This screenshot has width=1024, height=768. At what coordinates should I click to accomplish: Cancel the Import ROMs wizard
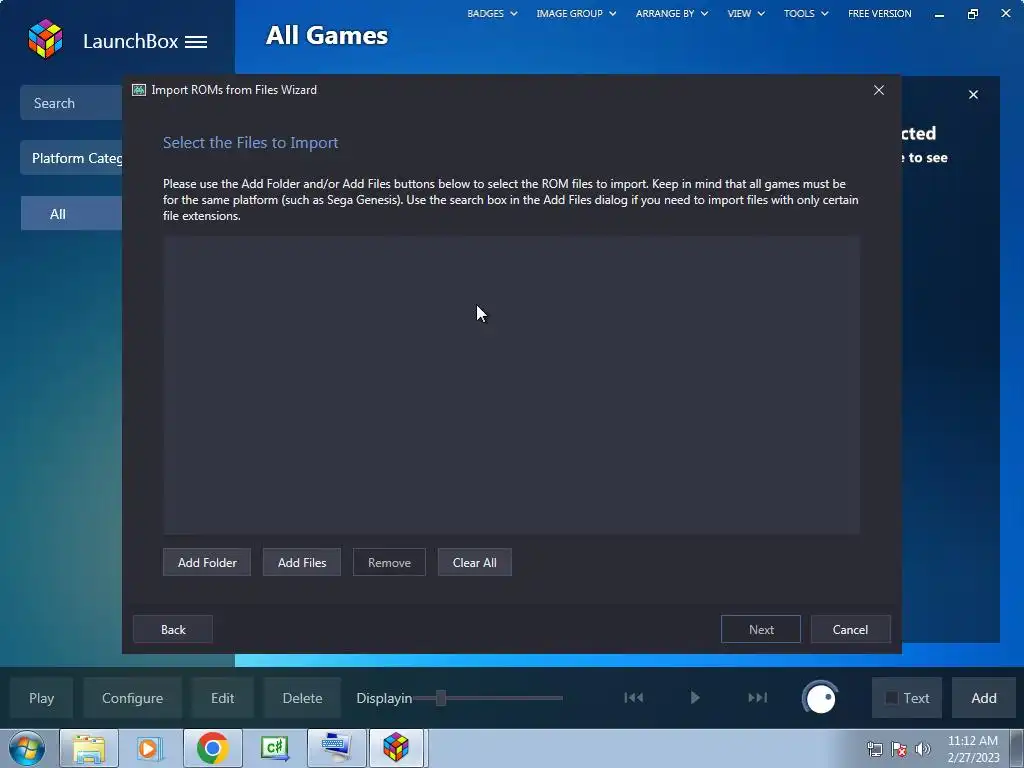(850, 630)
